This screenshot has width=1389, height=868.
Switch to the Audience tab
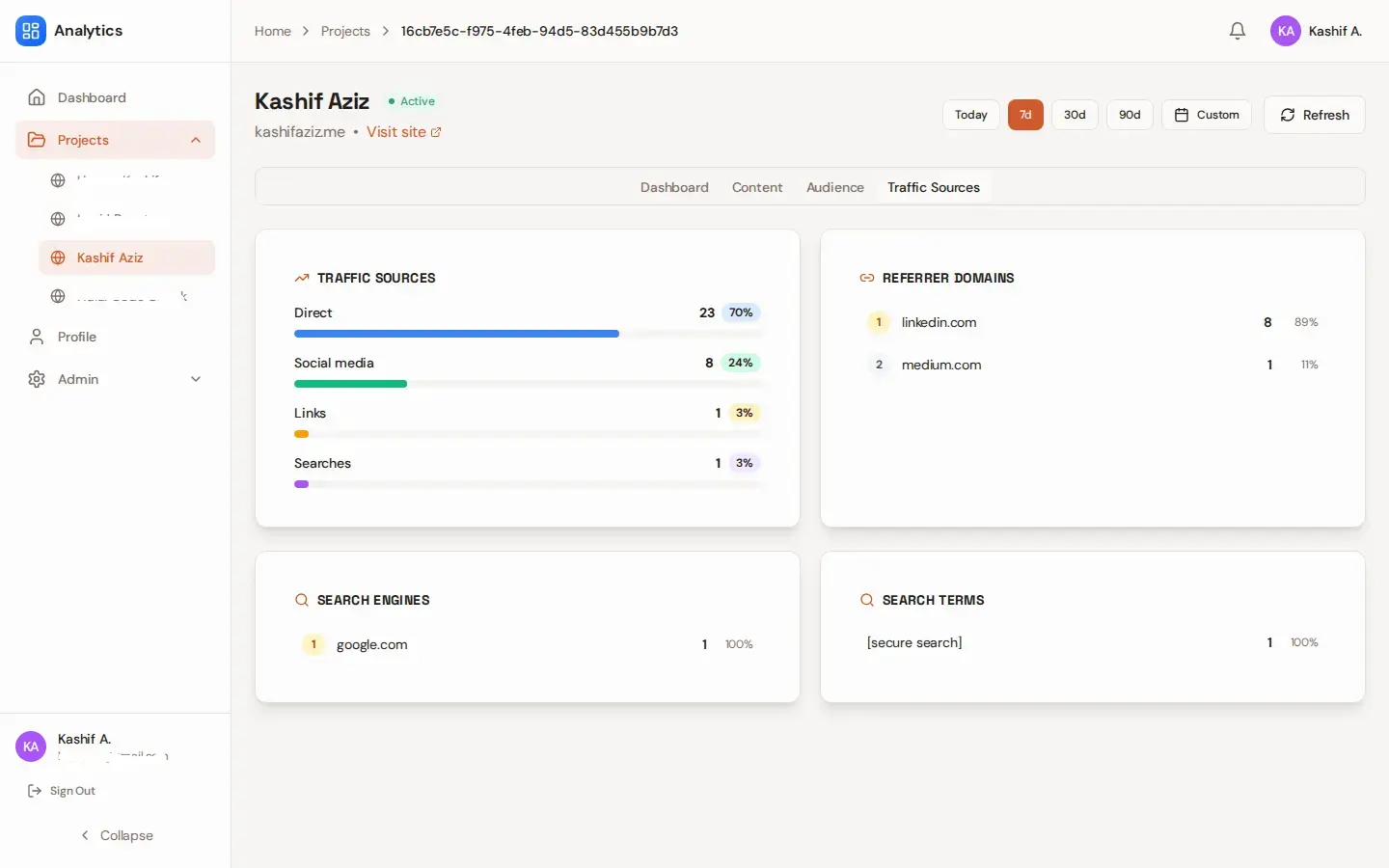(834, 187)
